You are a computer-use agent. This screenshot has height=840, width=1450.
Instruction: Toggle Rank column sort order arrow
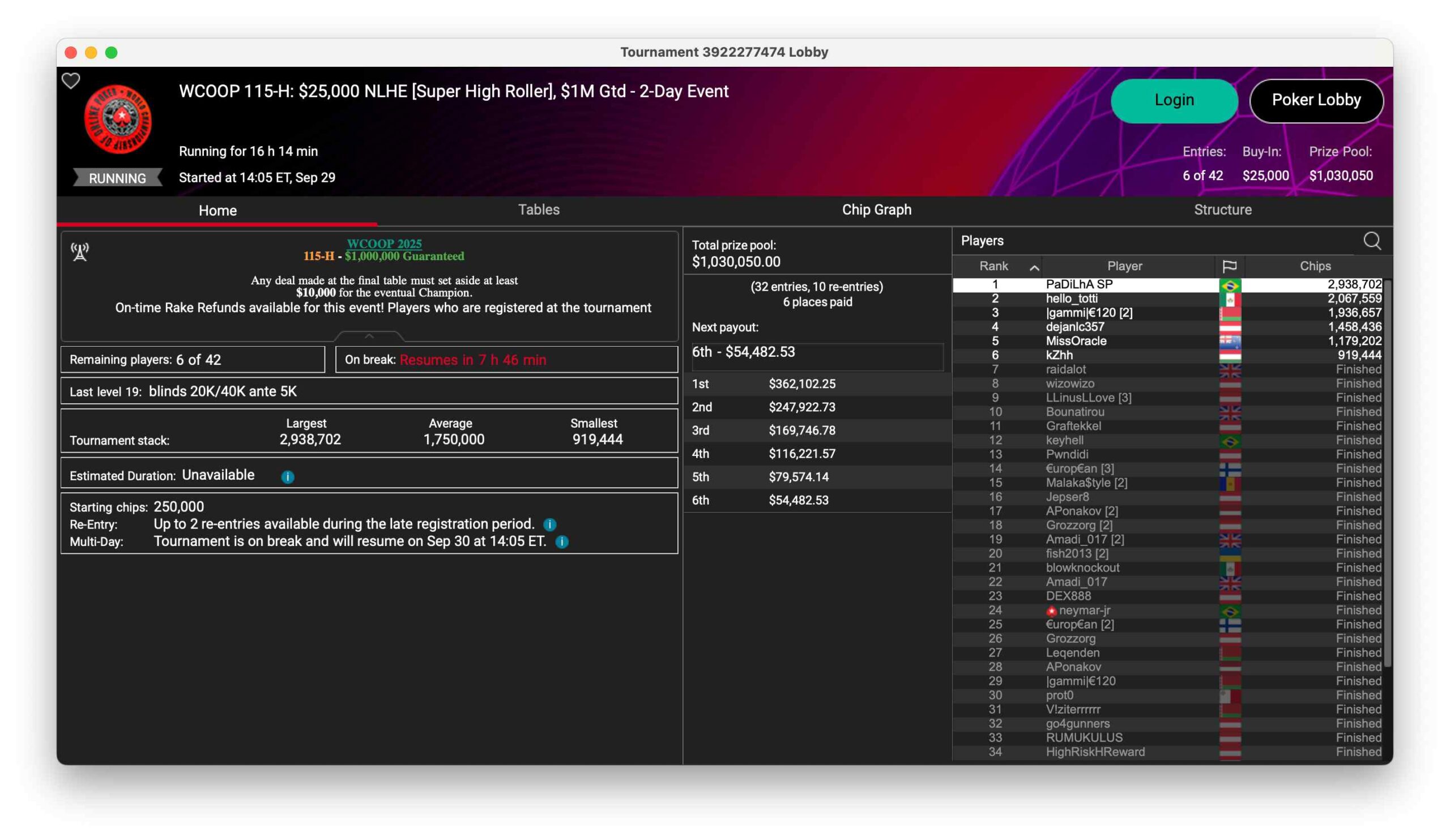(1034, 267)
